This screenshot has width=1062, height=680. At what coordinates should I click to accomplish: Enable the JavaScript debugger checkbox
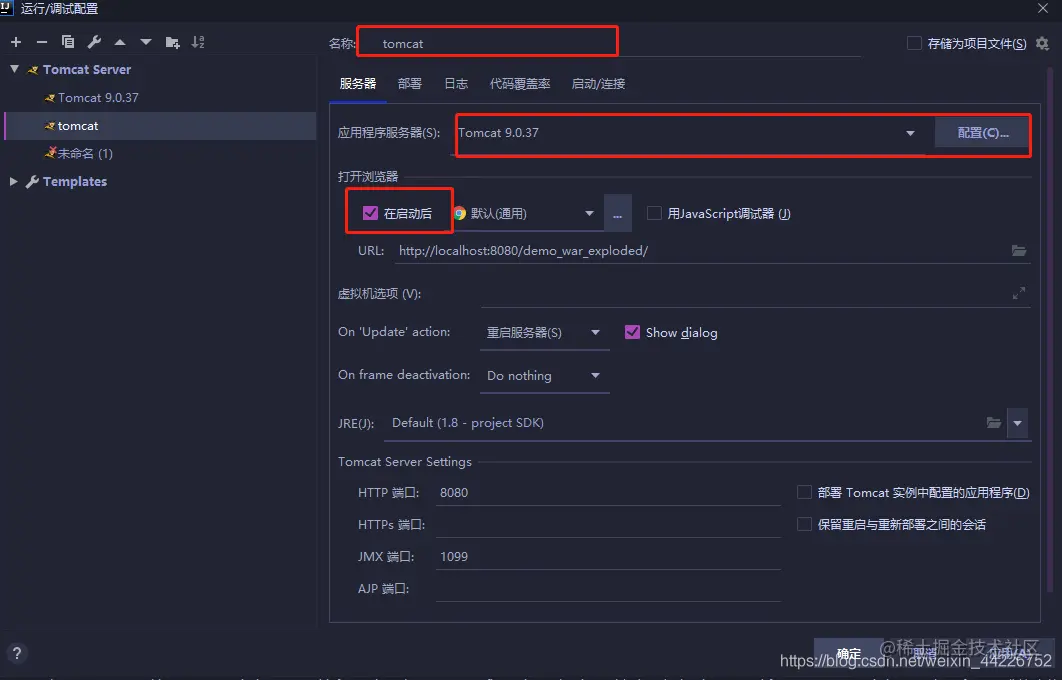point(655,212)
